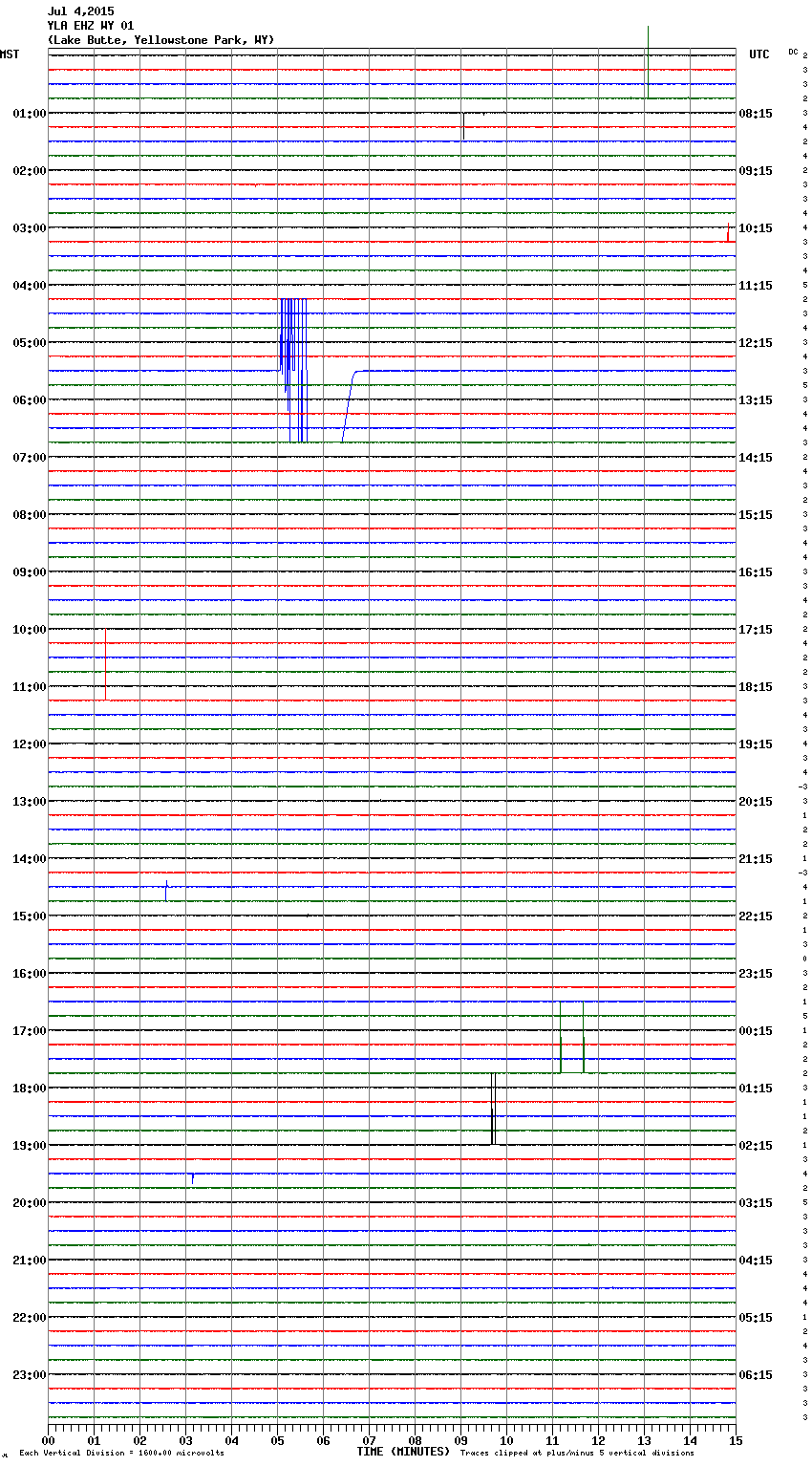Click the 'Traces clipped at plus/minus 5 vertical divisions' note
The height and width of the screenshot is (1466, 812).
click(x=577, y=1454)
